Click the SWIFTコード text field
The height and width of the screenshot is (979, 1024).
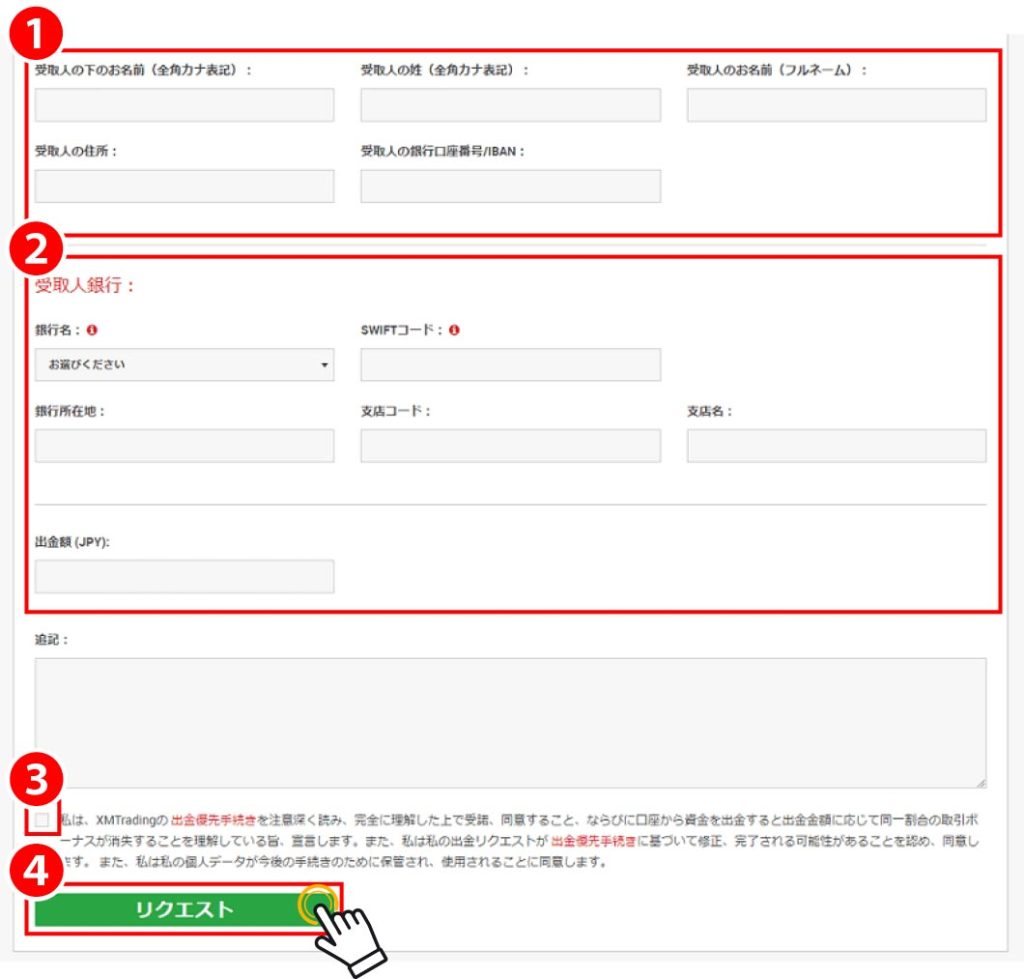pyautogui.click(x=510, y=365)
